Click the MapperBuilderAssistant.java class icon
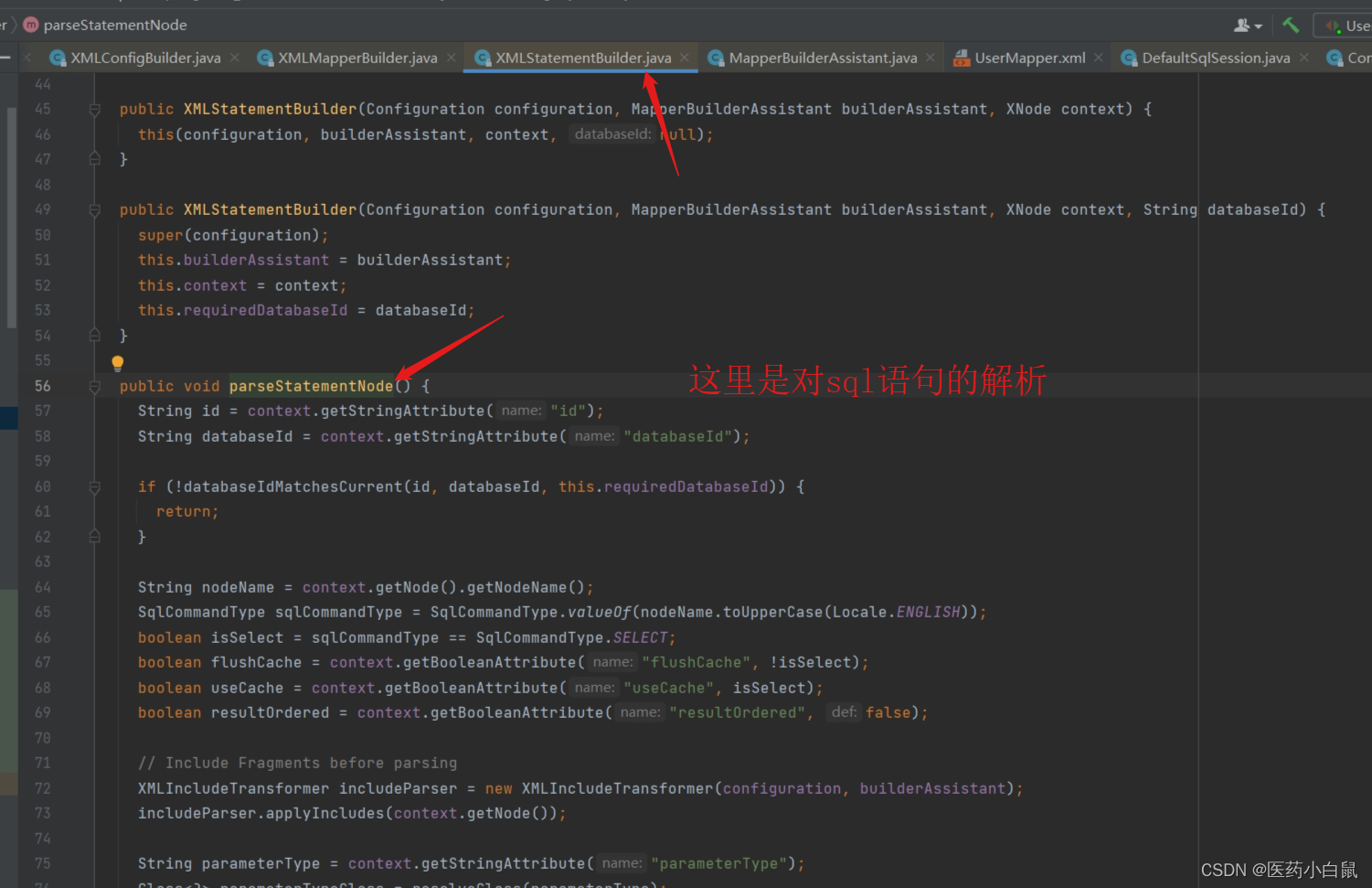Viewport: 1372px width, 888px height. tap(716, 58)
